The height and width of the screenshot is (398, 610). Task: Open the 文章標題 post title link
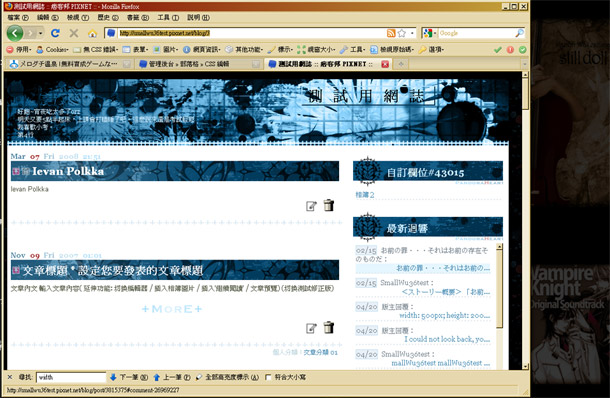tap(113, 270)
